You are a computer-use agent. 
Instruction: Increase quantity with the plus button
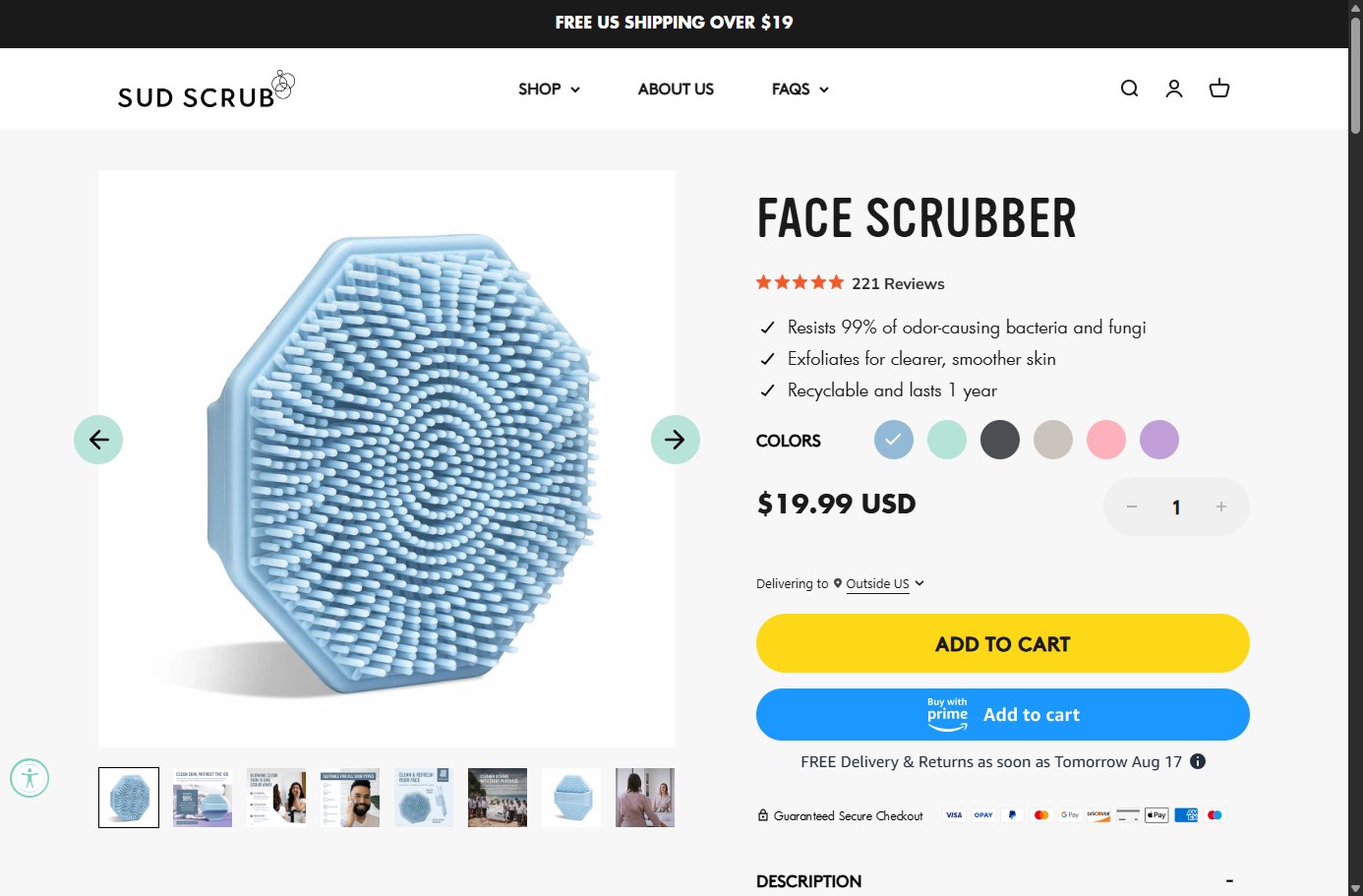pyautogui.click(x=1221, y=507)
